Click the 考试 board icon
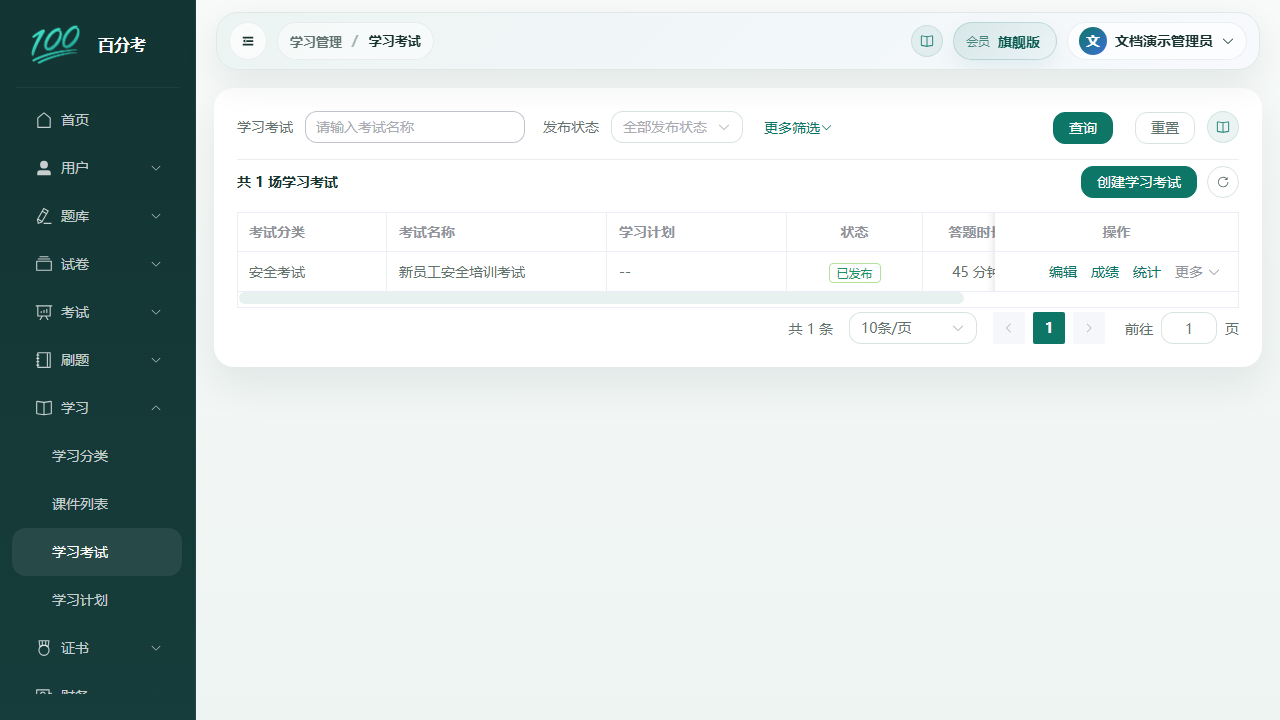1280x720 pixels. pyautogui.click(x=44, y=312)
